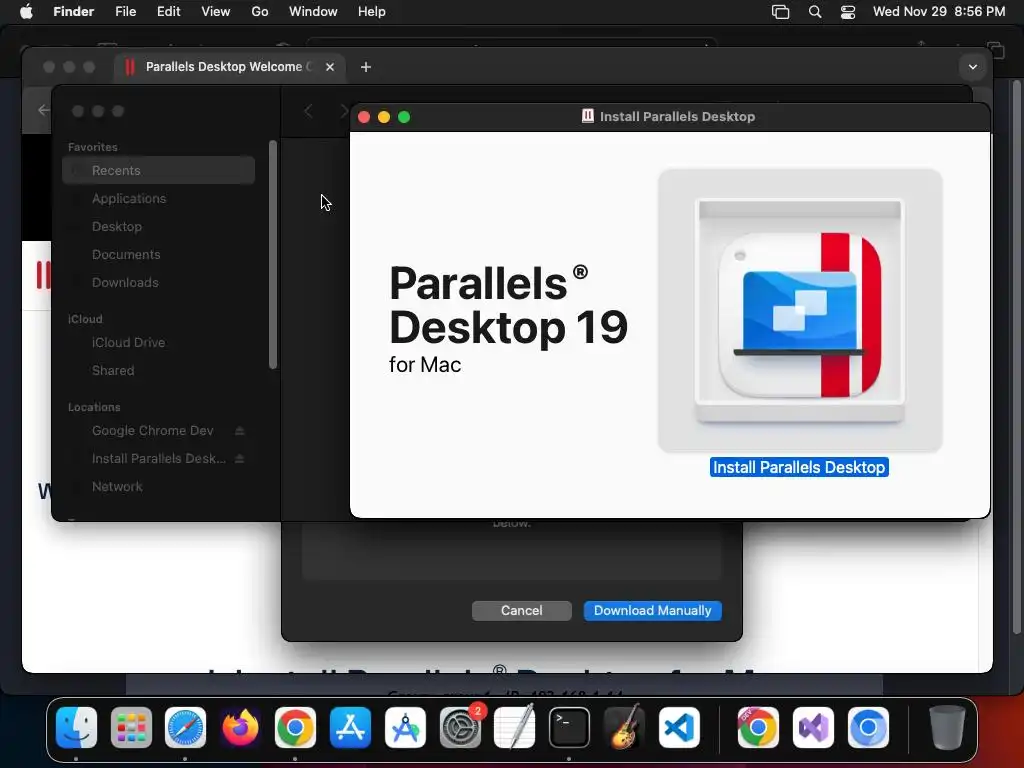Click the date and time in menu bar

click(x=938, y=12)
